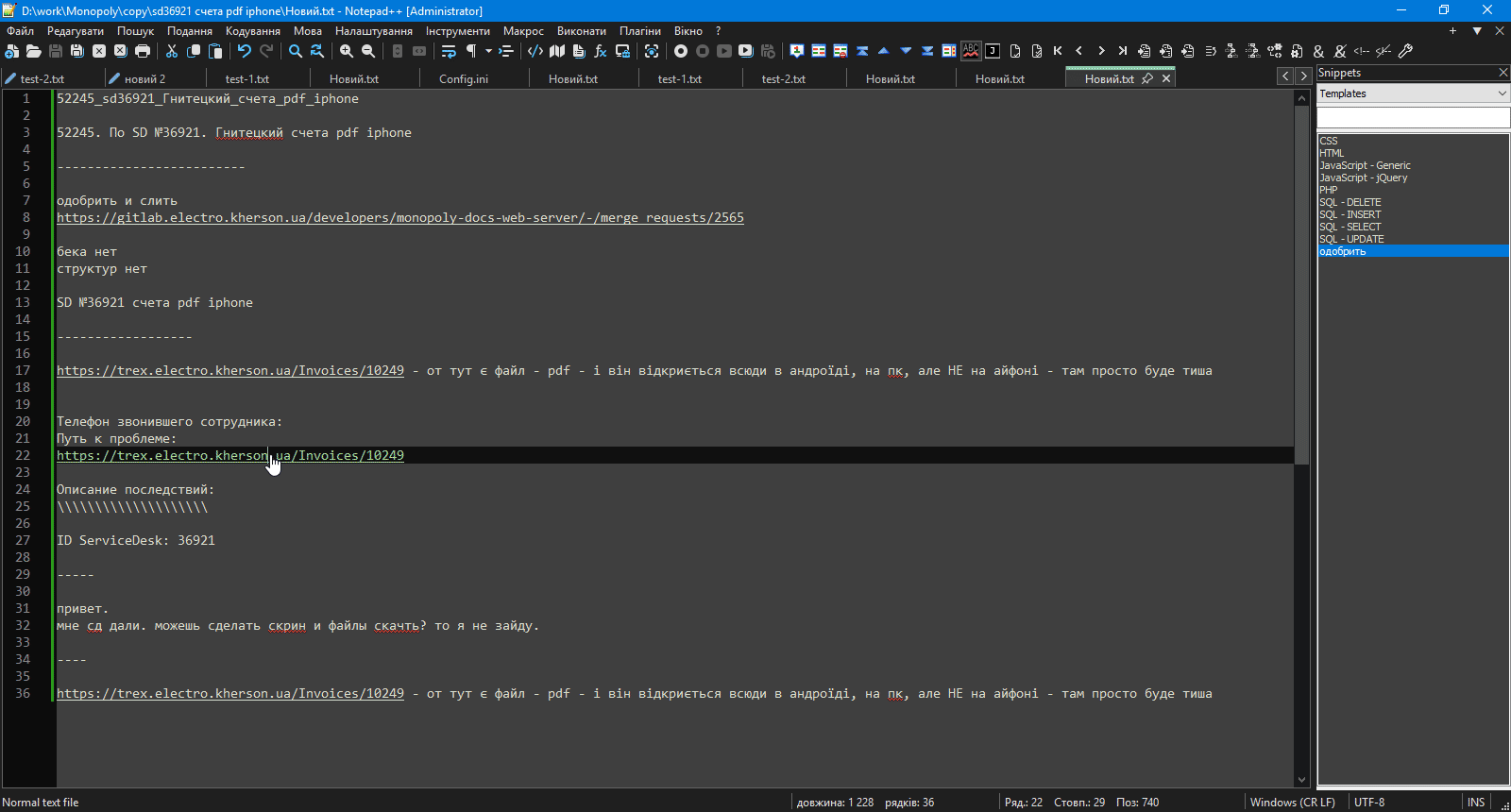Open the Макрос menu
The width and height of the screenshot is (1511, 812).
click(x=523, y=31)
